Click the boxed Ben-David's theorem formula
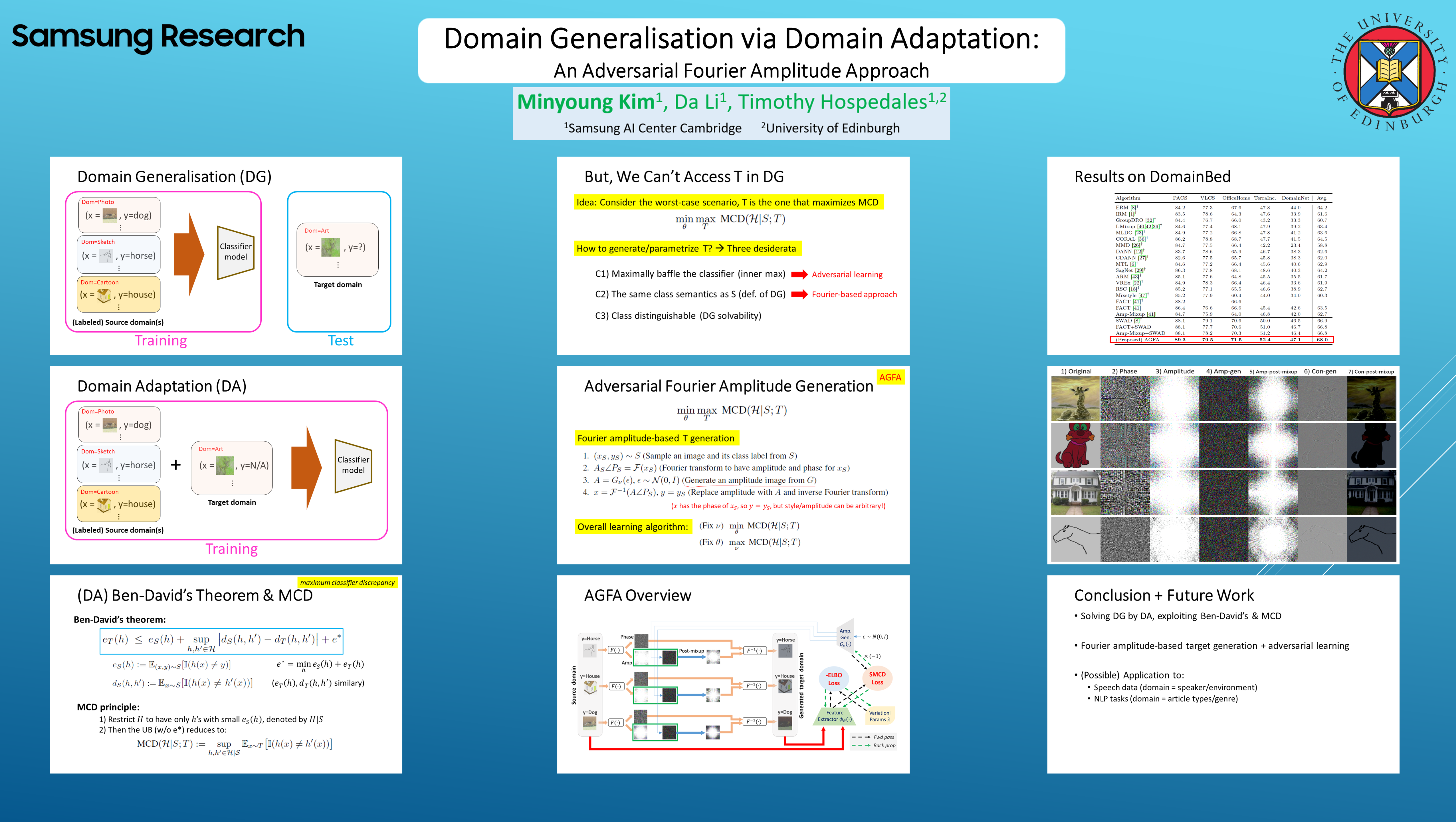 [x=221, y=641]
